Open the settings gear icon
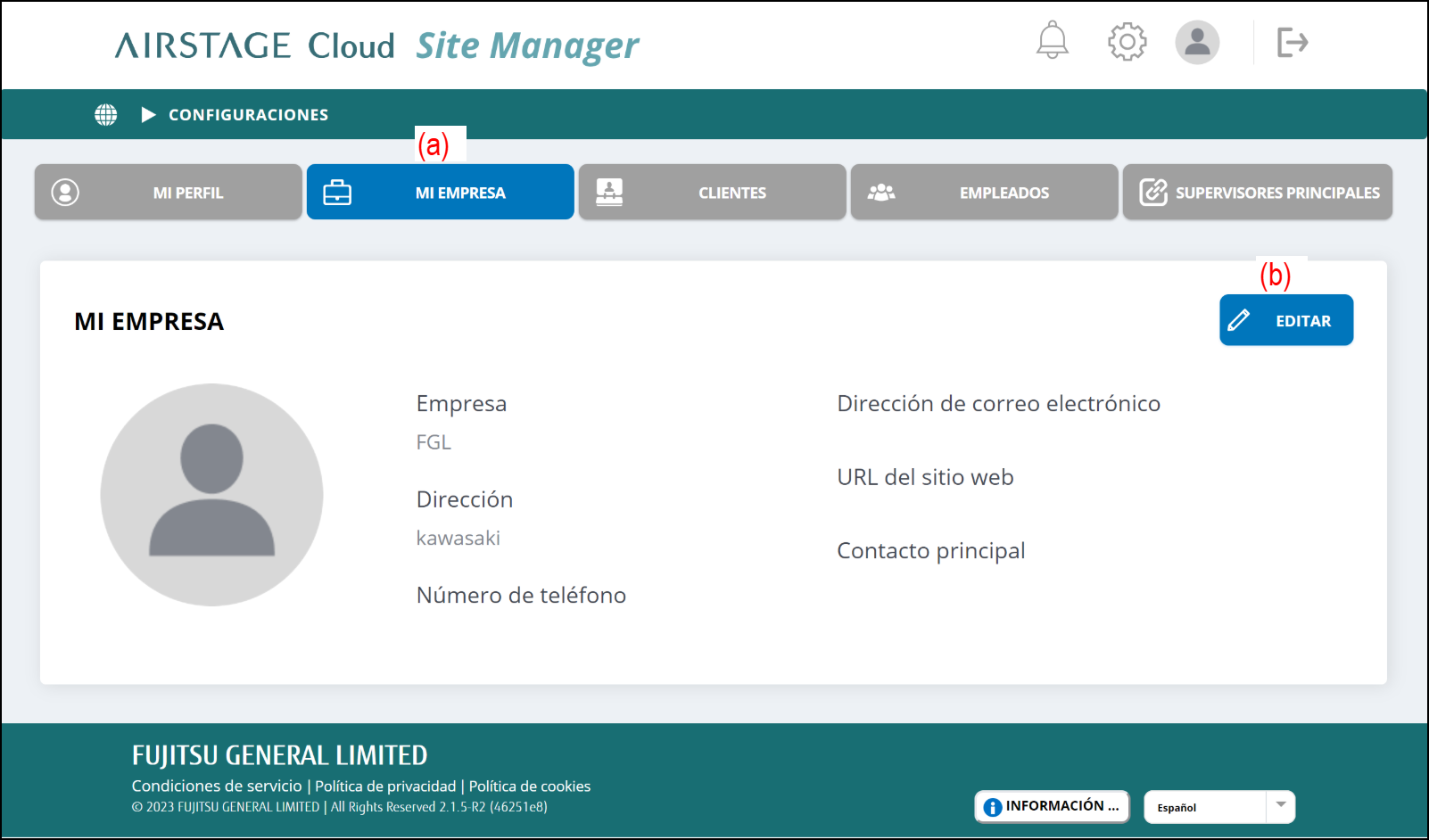This screenshot has height=840, width=1429. [1127, 42]
